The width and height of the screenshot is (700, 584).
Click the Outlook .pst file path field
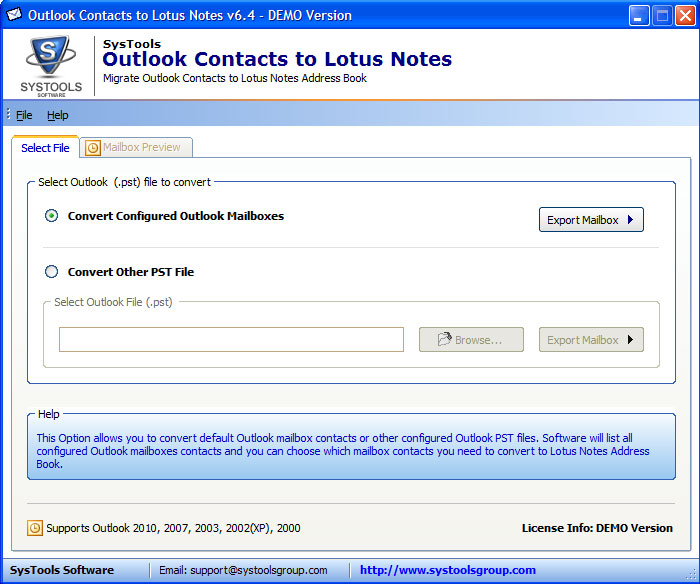(x=231, y=340)
